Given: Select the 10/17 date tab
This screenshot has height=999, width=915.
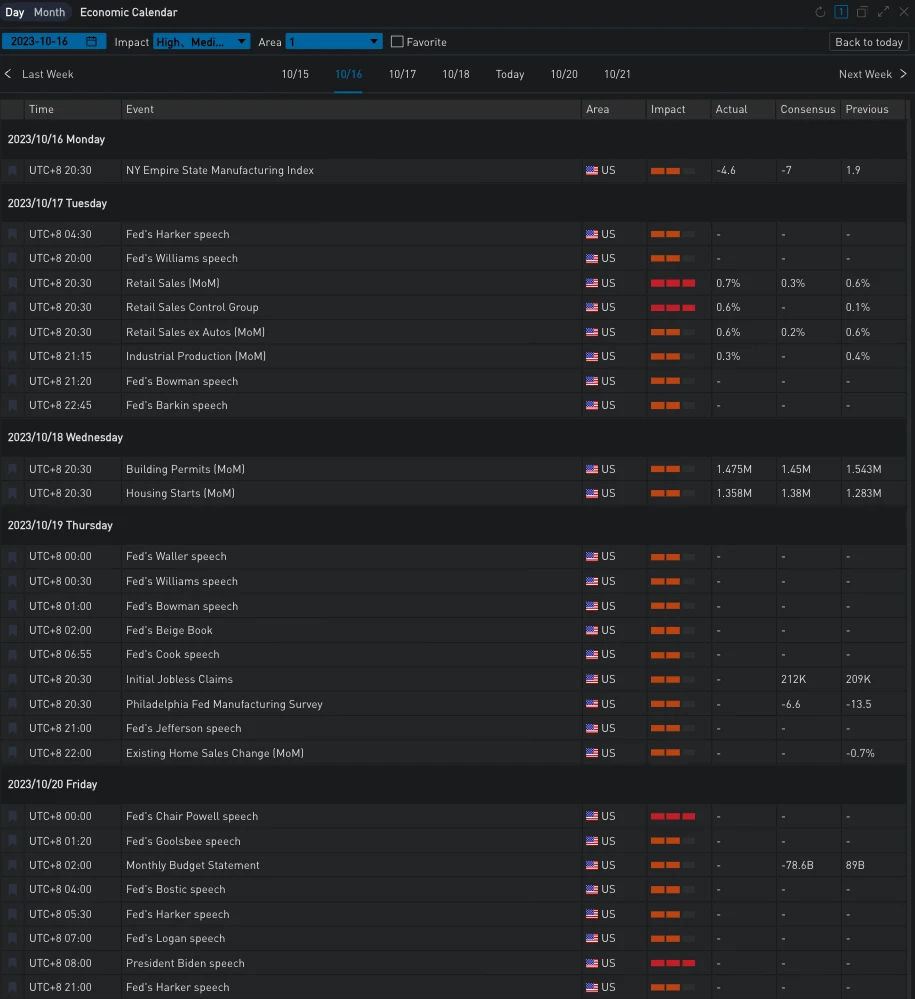Looking at the screenshot, I should [402, 74].
